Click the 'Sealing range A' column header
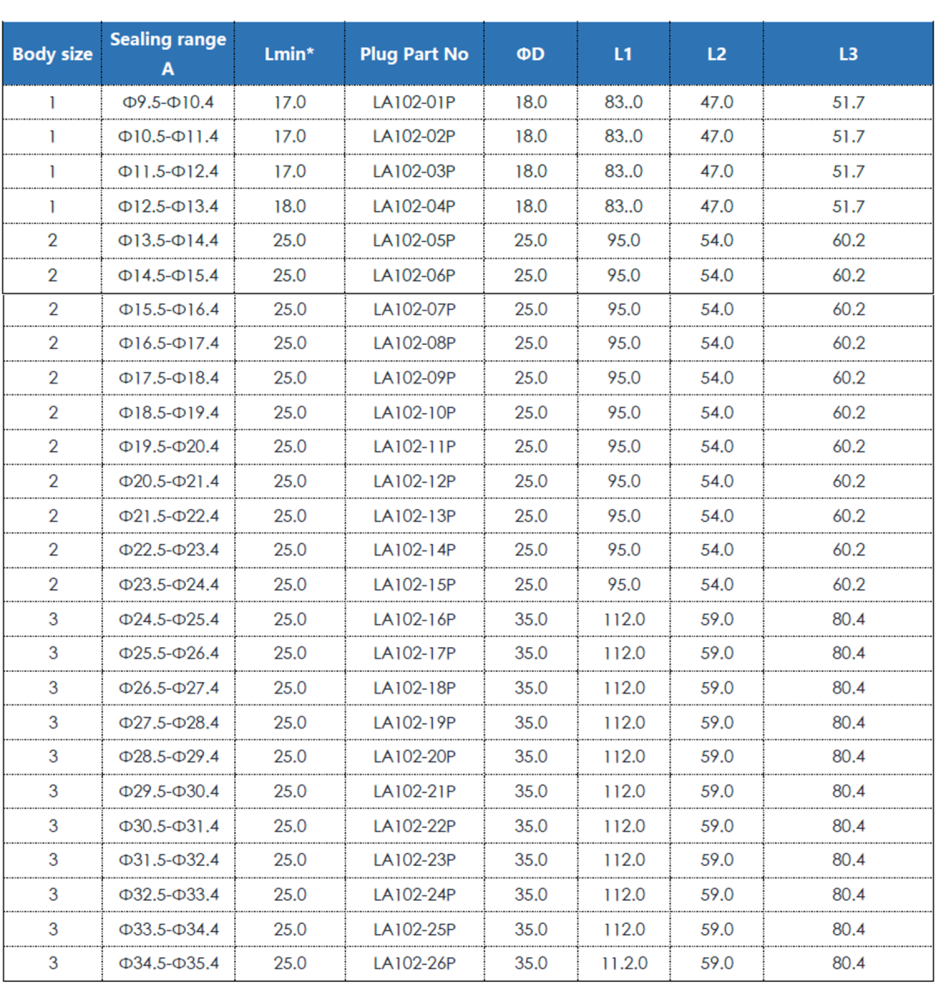This screenshot has width=936, height=987. point(168,54)
